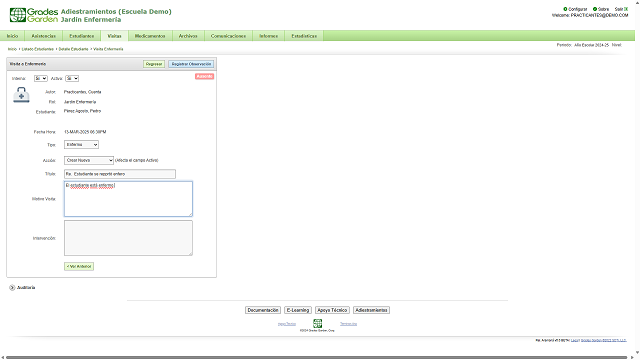
Task: Open the Asistencias menu tab
Action: [x=44, y=36]
